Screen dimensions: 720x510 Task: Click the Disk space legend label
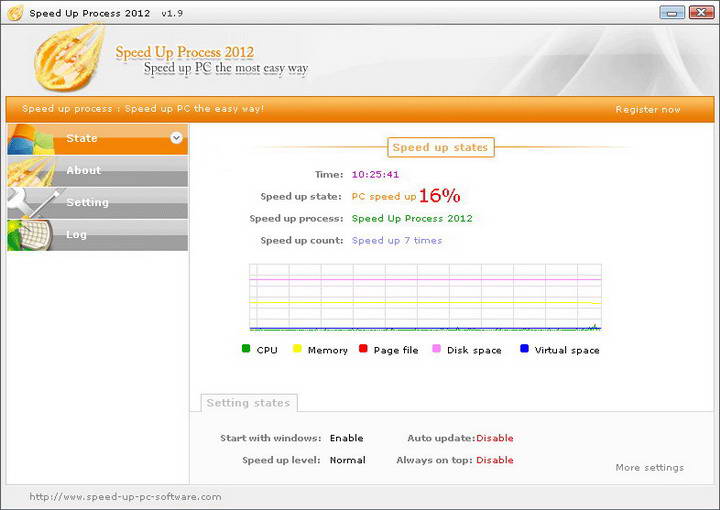[x=474, y=350]
